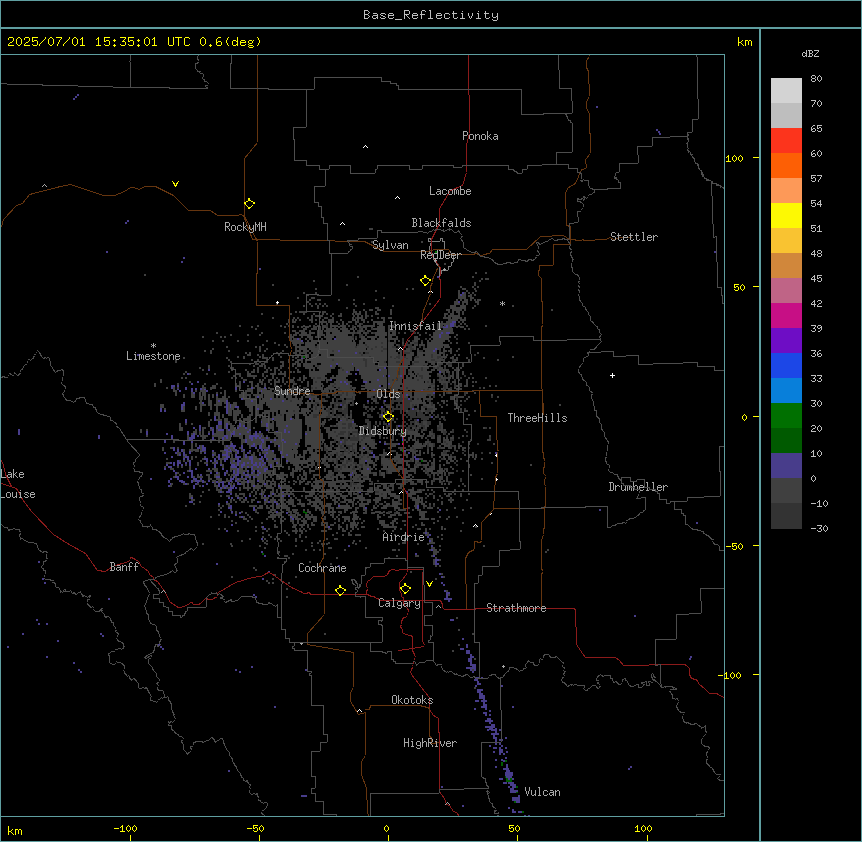
Task: Click the Cochrane town label
Action: (x=322, y=568)
